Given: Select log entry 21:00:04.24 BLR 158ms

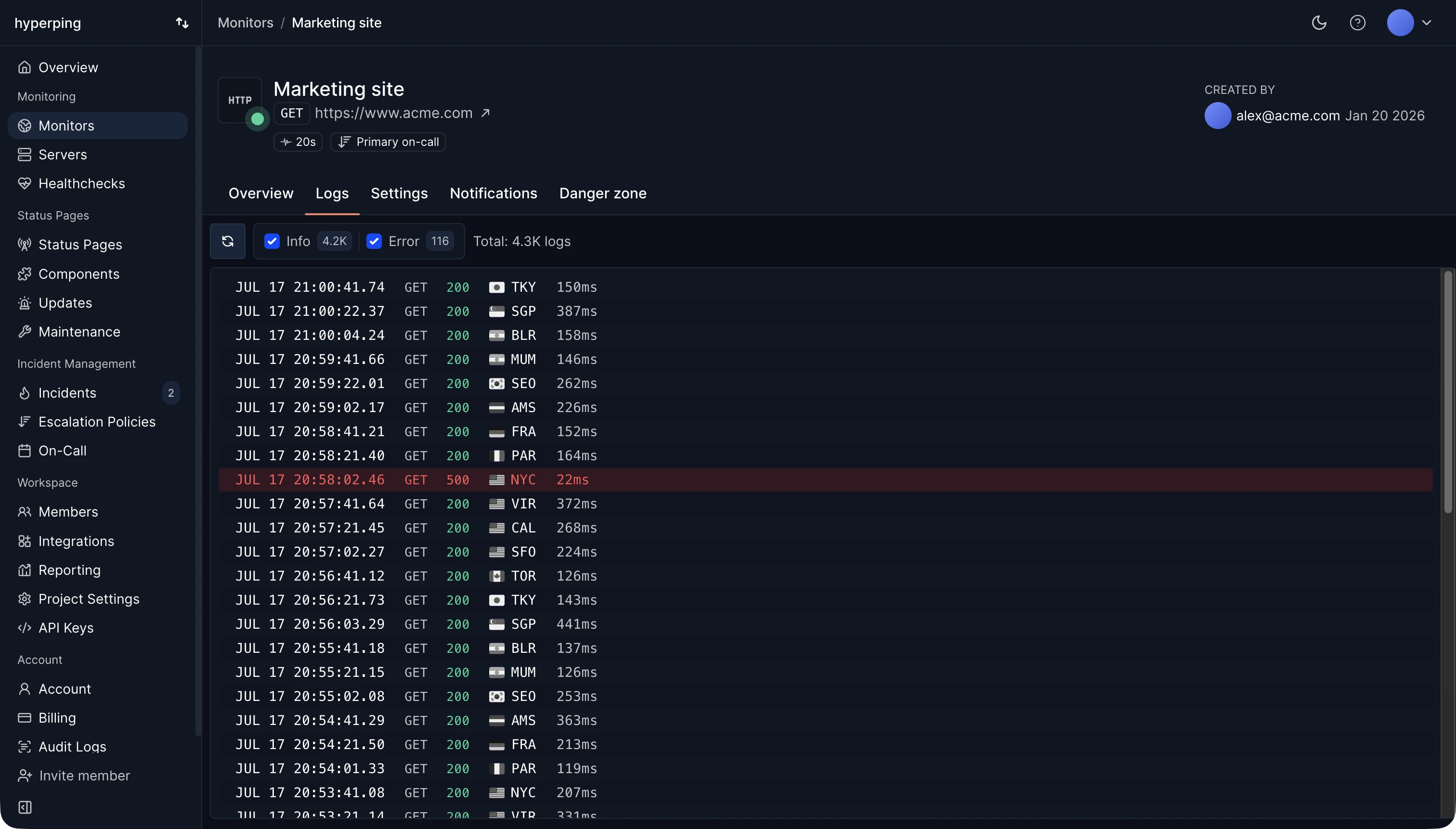Looking at the screenshot, I should (x=825, y=335).
